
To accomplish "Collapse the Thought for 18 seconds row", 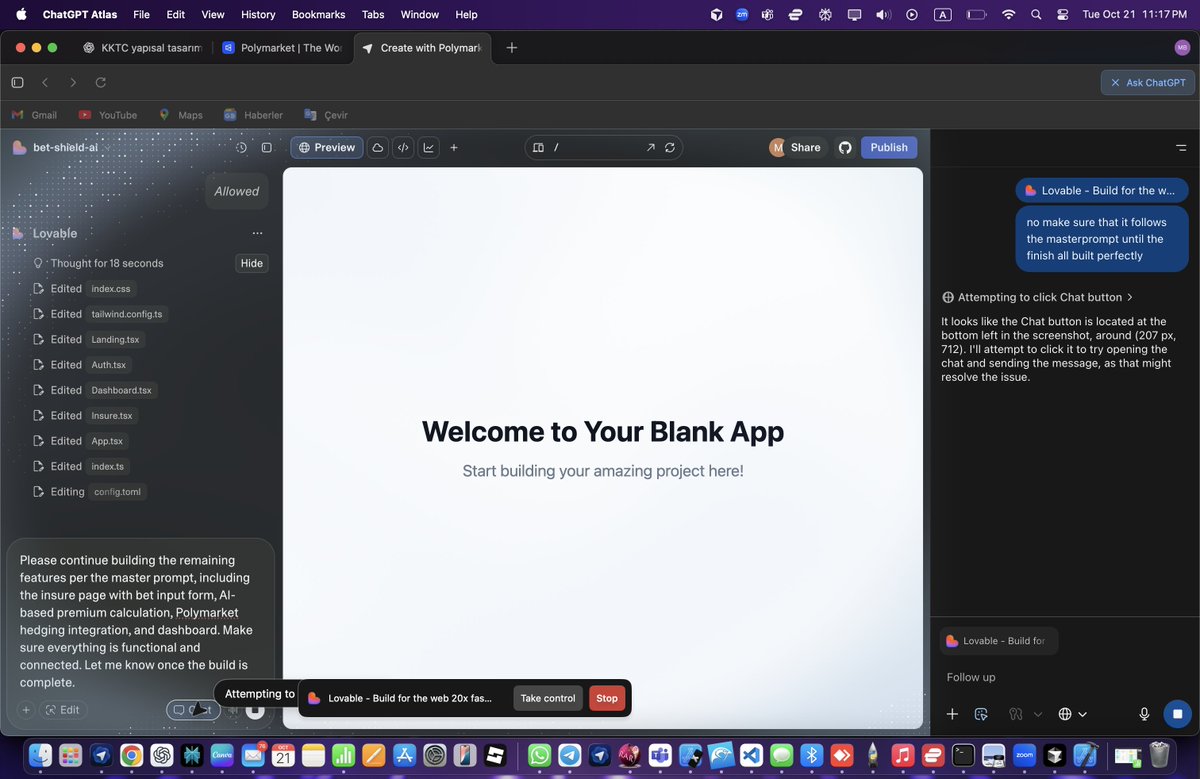I will click(99, 263).
